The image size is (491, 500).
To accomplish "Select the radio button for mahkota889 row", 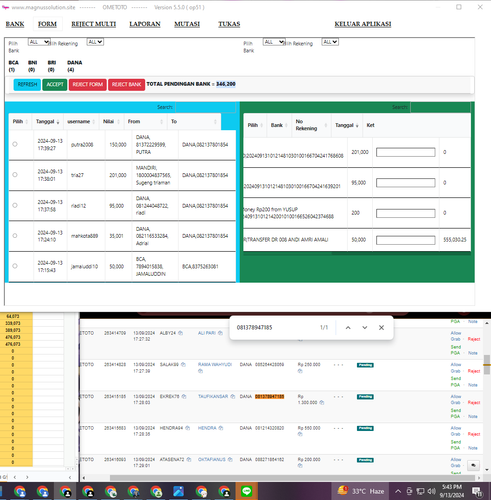I will coord(15,236).
